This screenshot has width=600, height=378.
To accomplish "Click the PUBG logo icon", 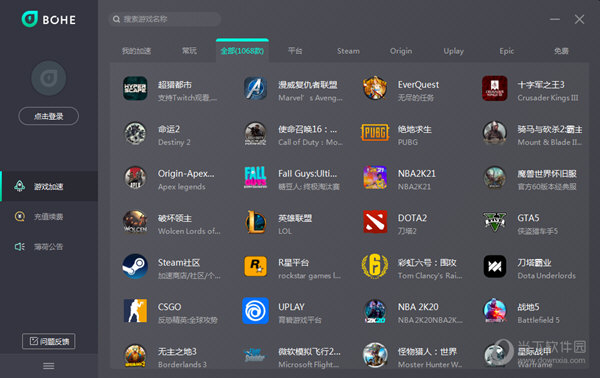I will (375, 132).
